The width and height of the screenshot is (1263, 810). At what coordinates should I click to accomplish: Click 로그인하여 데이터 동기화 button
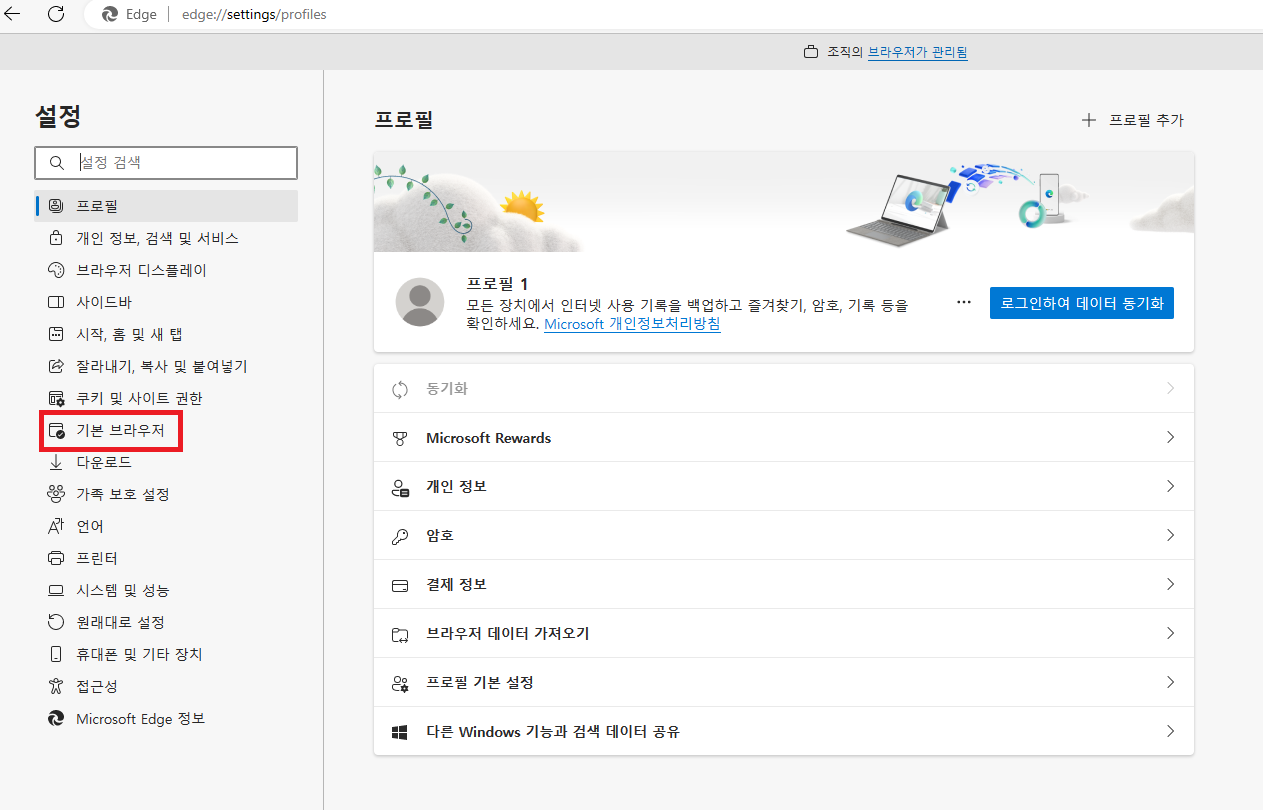click(x=1082, y=303)
